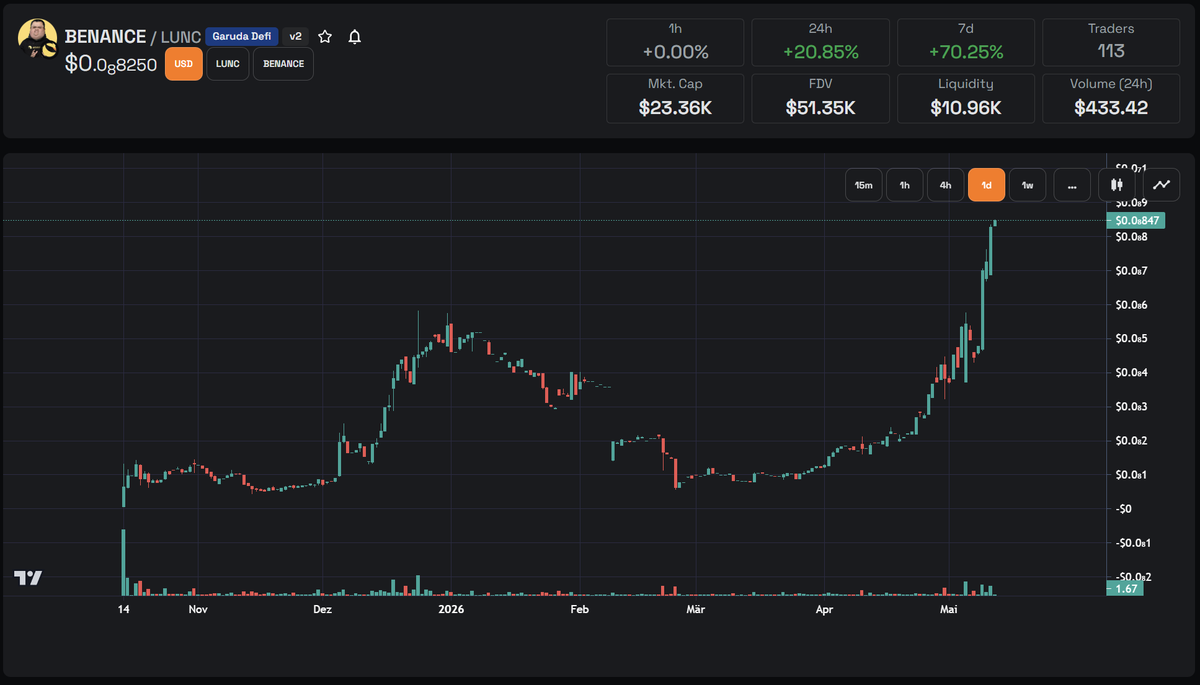Click the FDV $51.35K box

coord(821,98)
